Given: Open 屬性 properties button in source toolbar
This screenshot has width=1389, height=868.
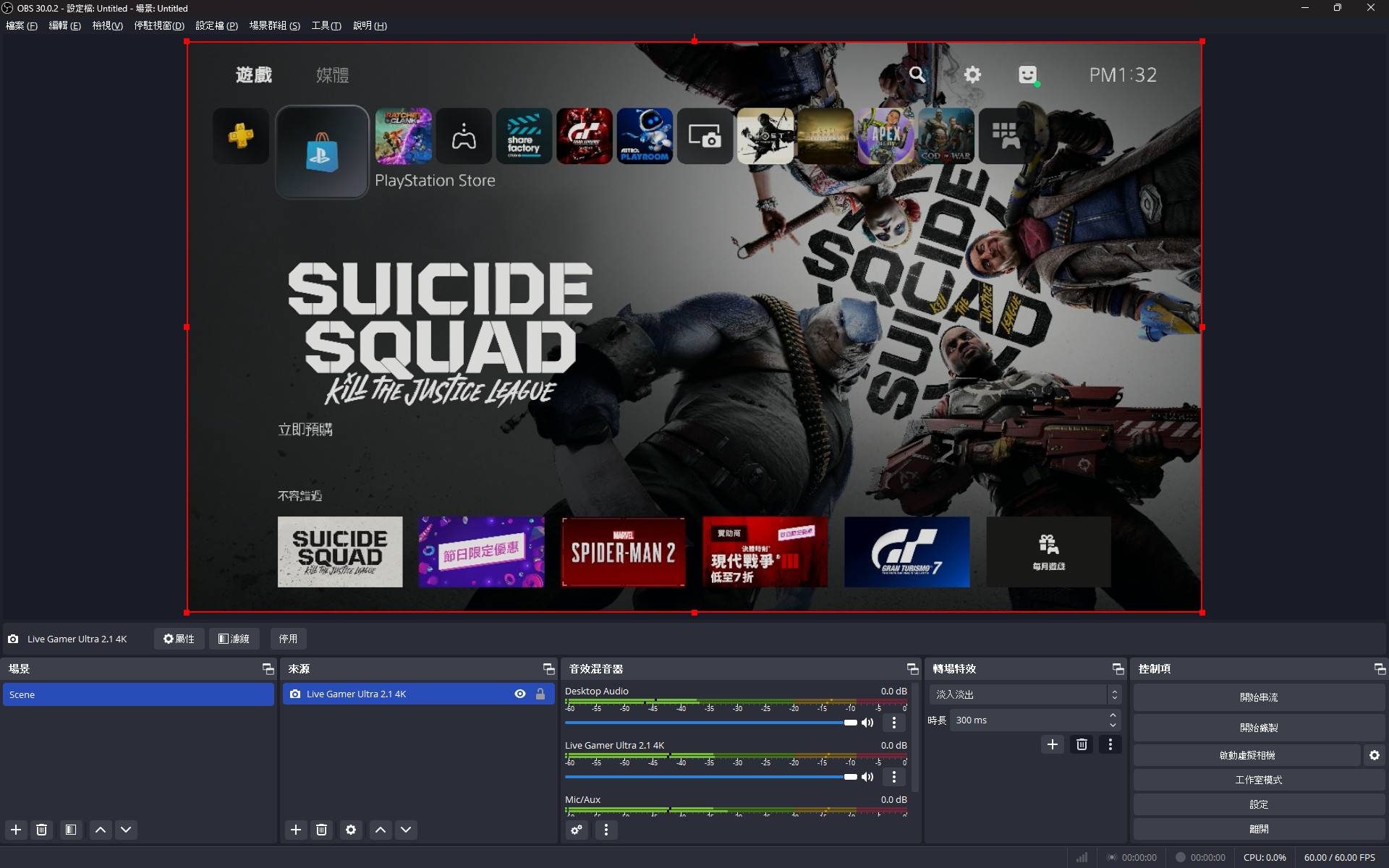Looking at the screenshot, I should click(x=179, y=639).
